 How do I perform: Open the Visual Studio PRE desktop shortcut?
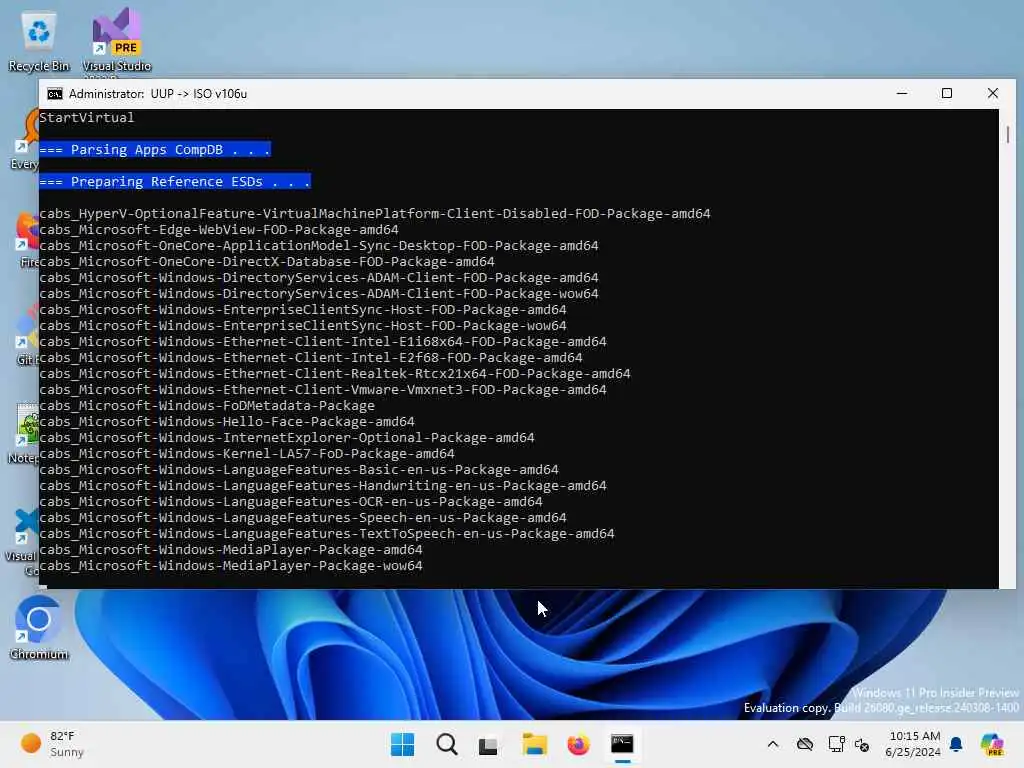(x=116, y=40)
